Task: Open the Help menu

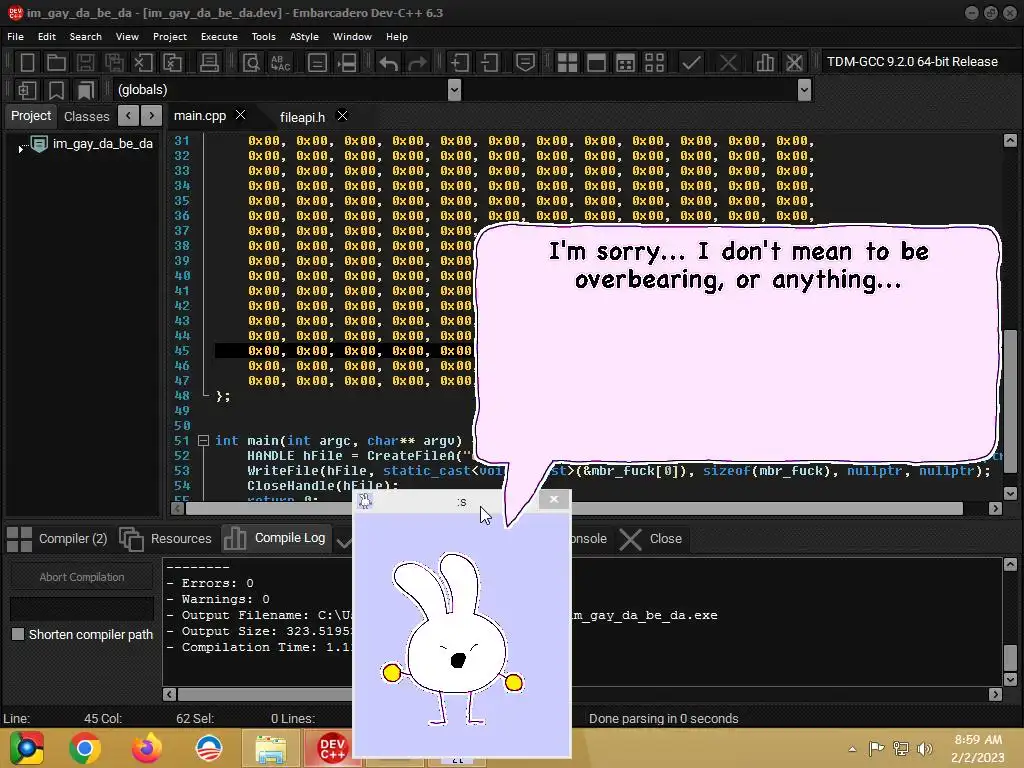Action: coord(397,37)
